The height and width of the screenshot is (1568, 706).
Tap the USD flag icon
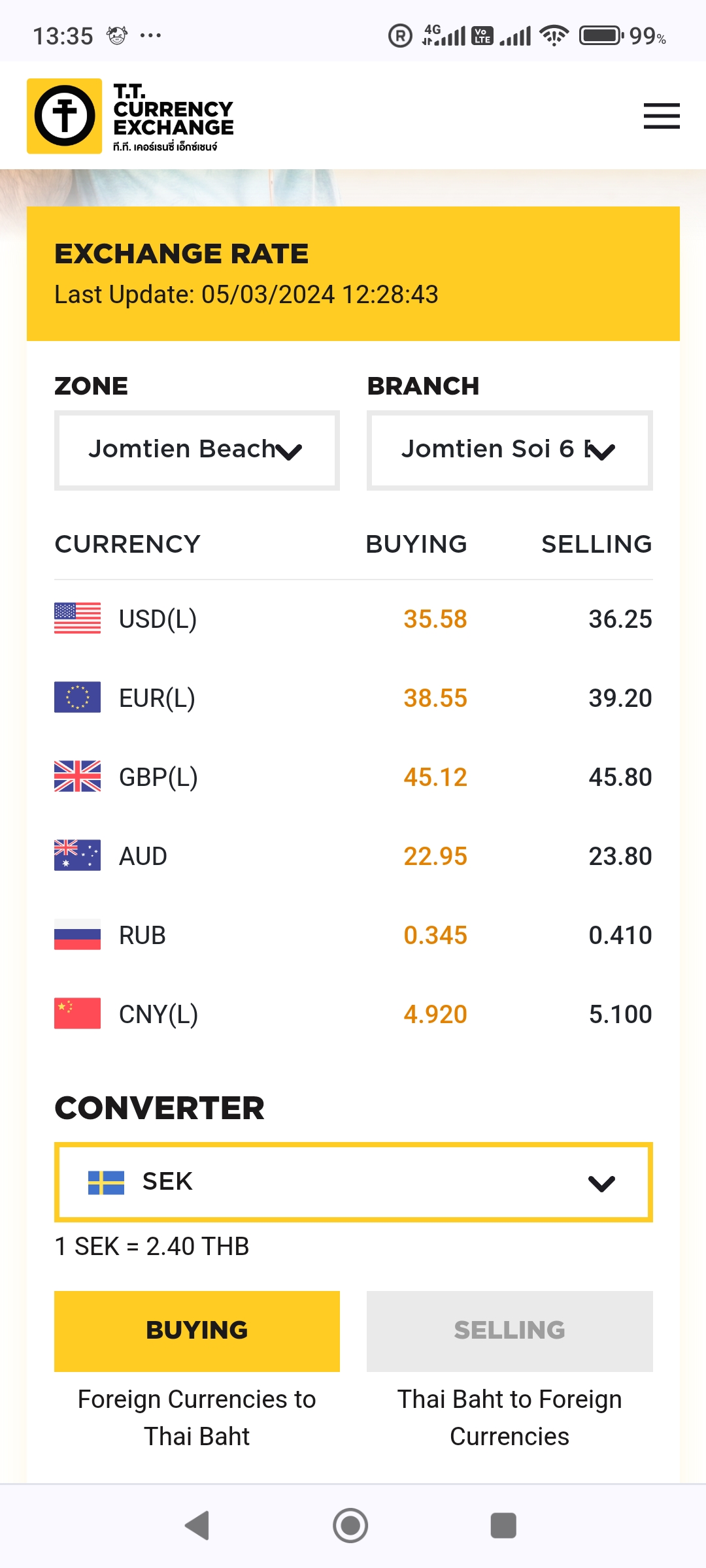pos(77,618)
